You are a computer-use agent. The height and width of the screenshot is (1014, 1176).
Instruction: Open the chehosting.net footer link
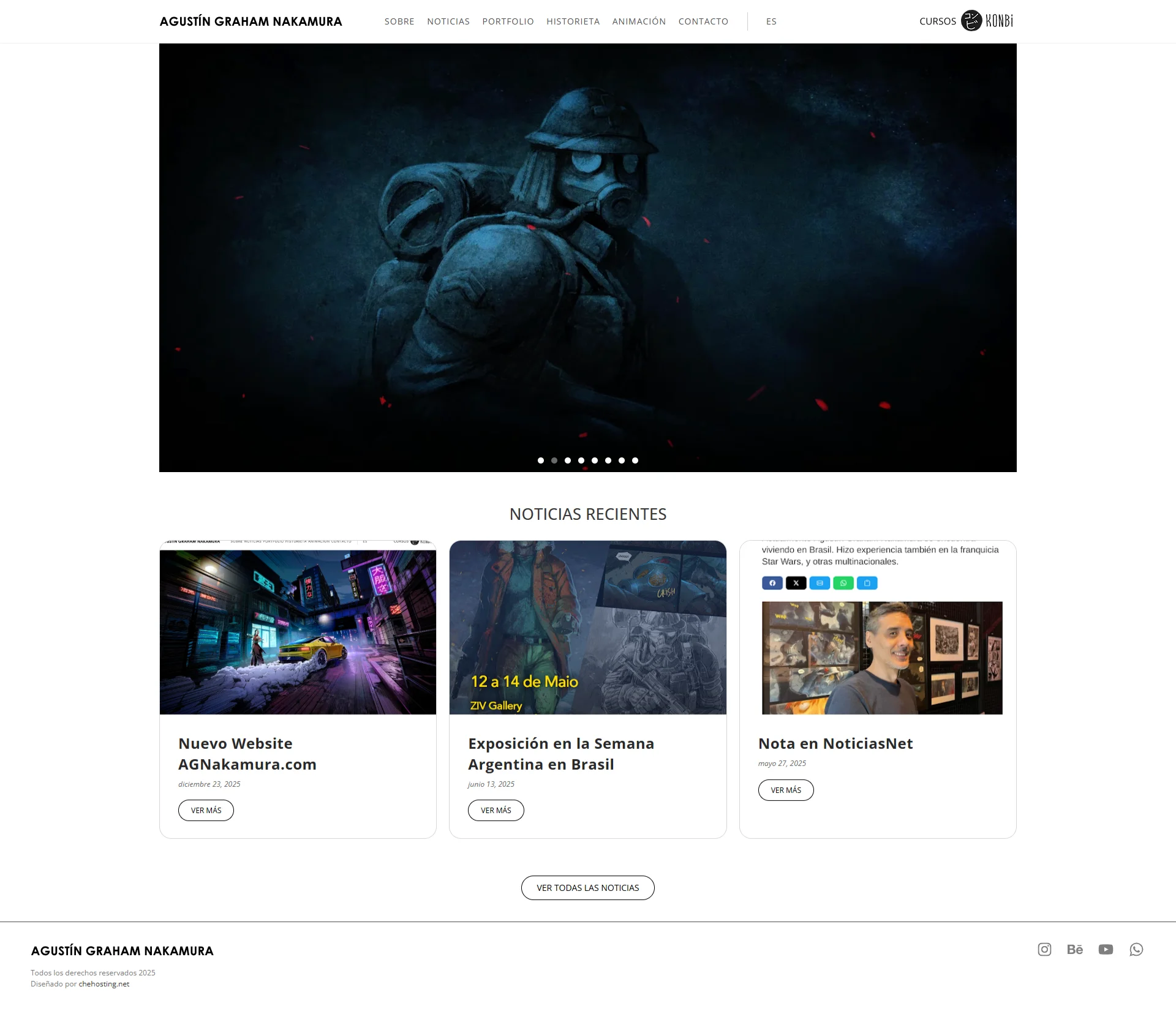point(104,984)
